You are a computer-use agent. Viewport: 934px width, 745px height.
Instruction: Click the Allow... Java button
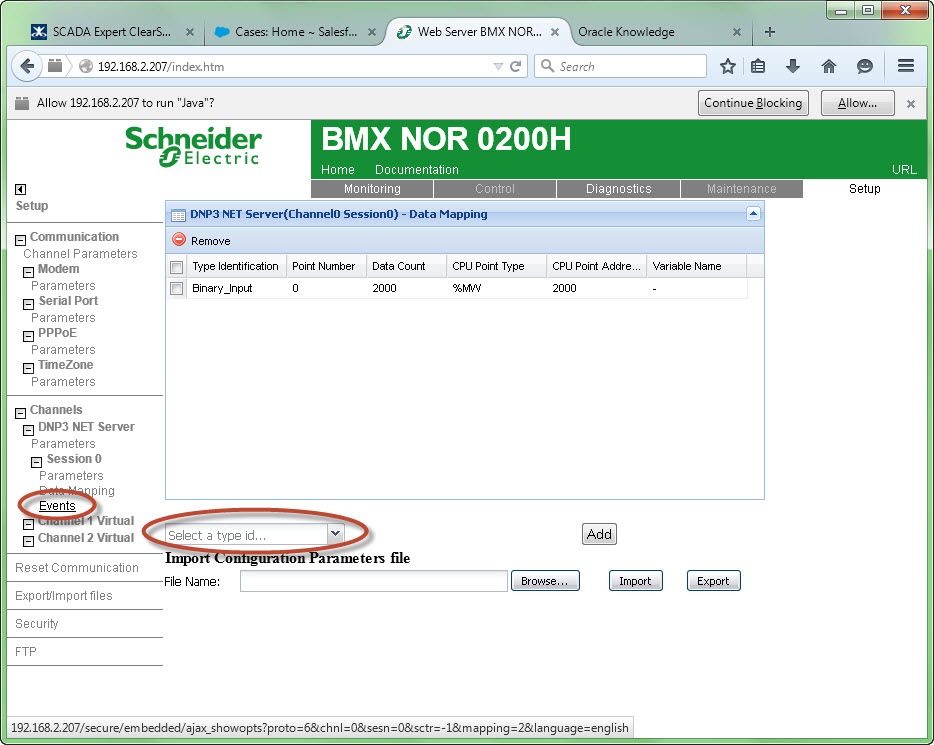click(857, 103)
